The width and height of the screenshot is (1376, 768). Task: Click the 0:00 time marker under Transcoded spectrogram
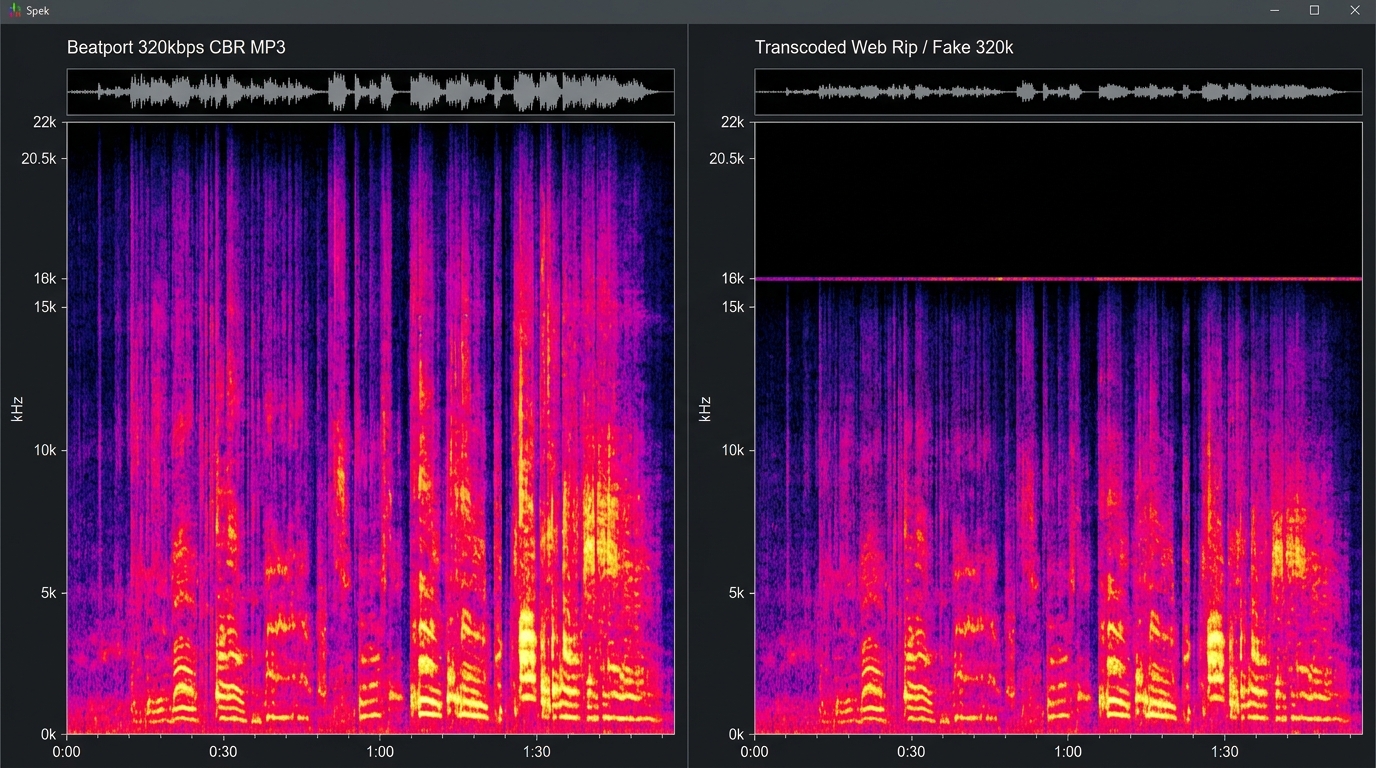click(x=755, y=752)
